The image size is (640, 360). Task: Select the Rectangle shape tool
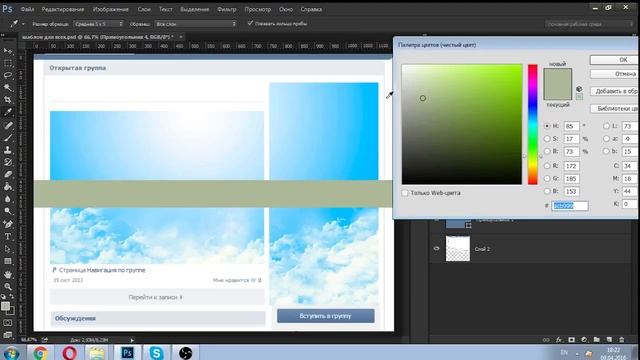(x=8, y=261)
